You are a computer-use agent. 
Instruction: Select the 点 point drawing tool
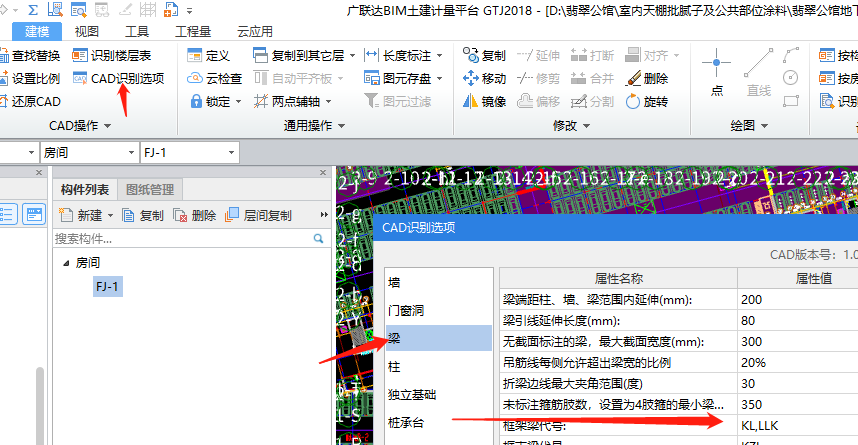[x=717, y=72]
